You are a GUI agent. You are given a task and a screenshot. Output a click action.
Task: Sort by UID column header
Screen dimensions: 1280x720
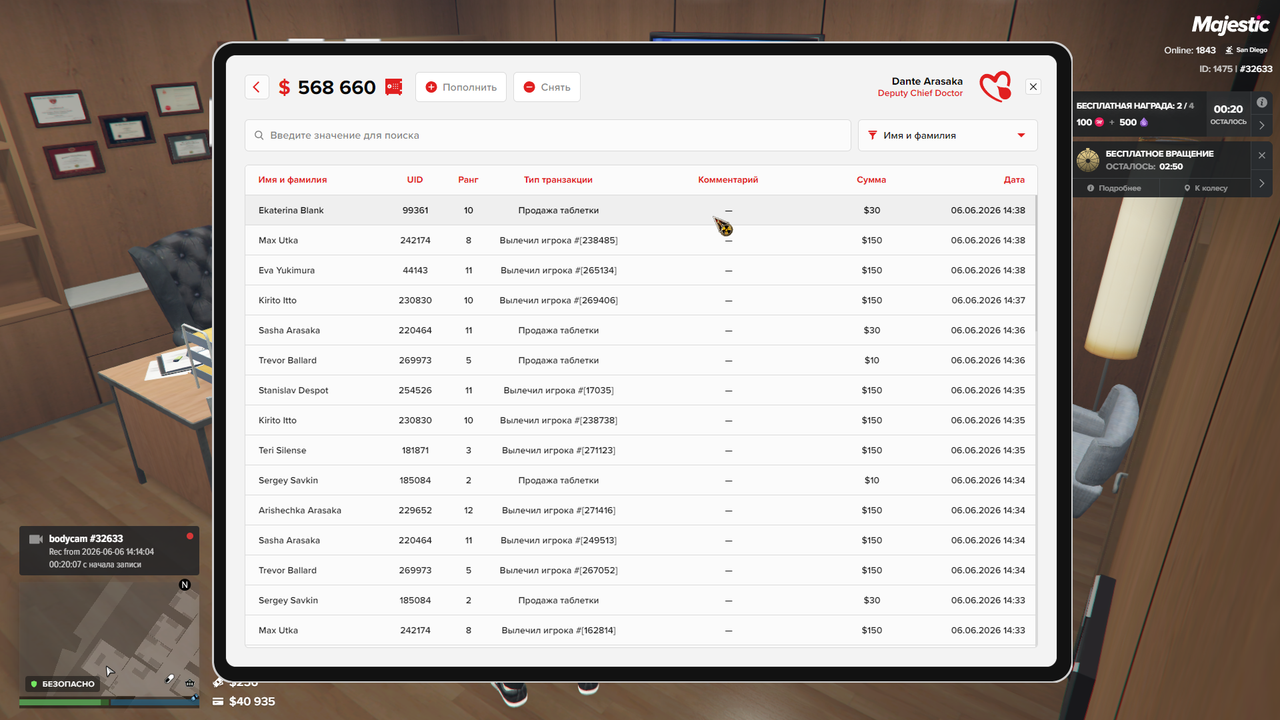click(415, 180)
